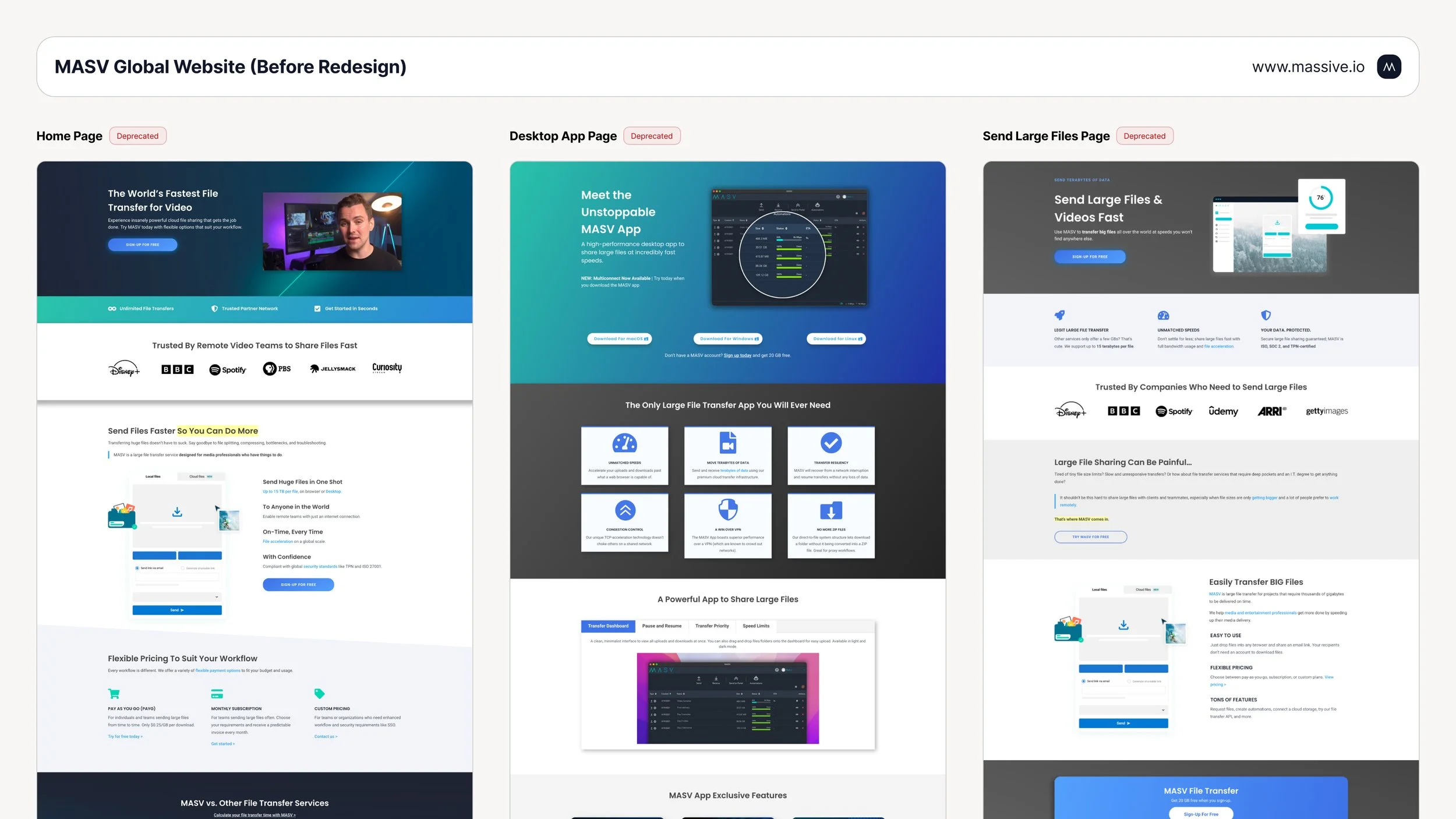Viewport: 1456px width, 819px height.
Task: Click the No More Zip Files folder icon
Action: coord(831,511)
